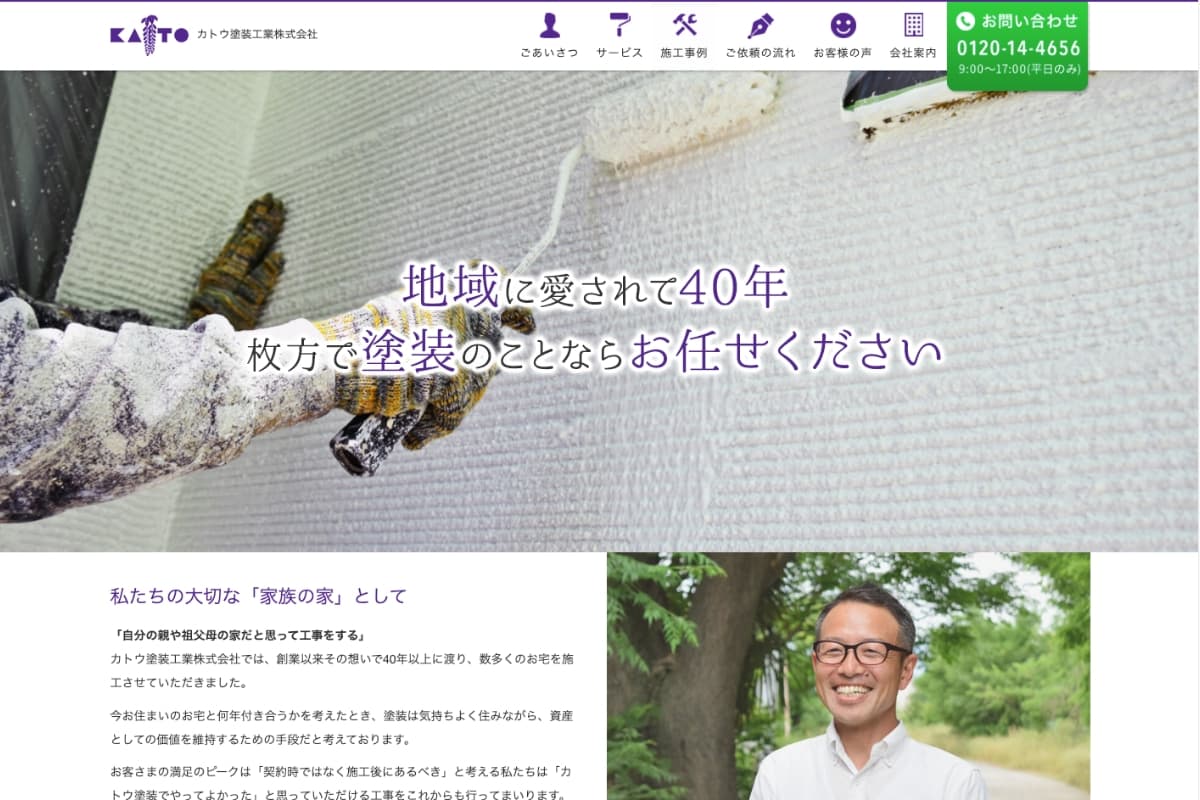1200x800 pixels.
Task: Click the paint roller icon above サービス
Action: [620, 25]
